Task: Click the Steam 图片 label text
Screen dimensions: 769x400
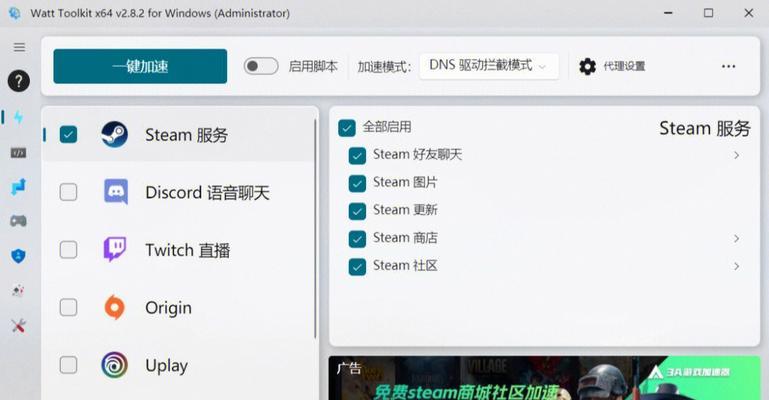Action: pyautogui.click(x=405, y=182)
